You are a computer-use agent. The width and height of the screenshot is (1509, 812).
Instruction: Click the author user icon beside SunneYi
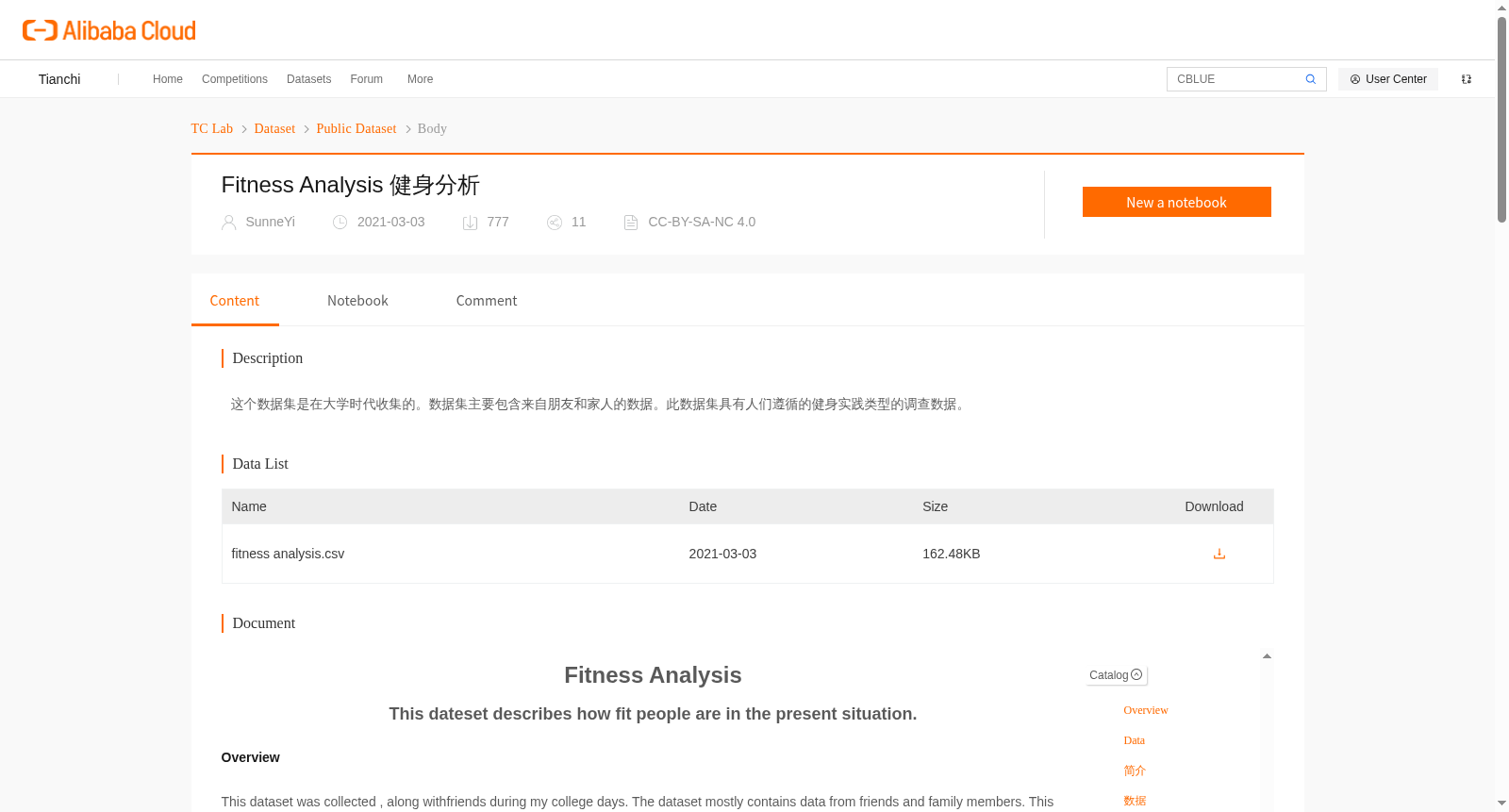229,223
